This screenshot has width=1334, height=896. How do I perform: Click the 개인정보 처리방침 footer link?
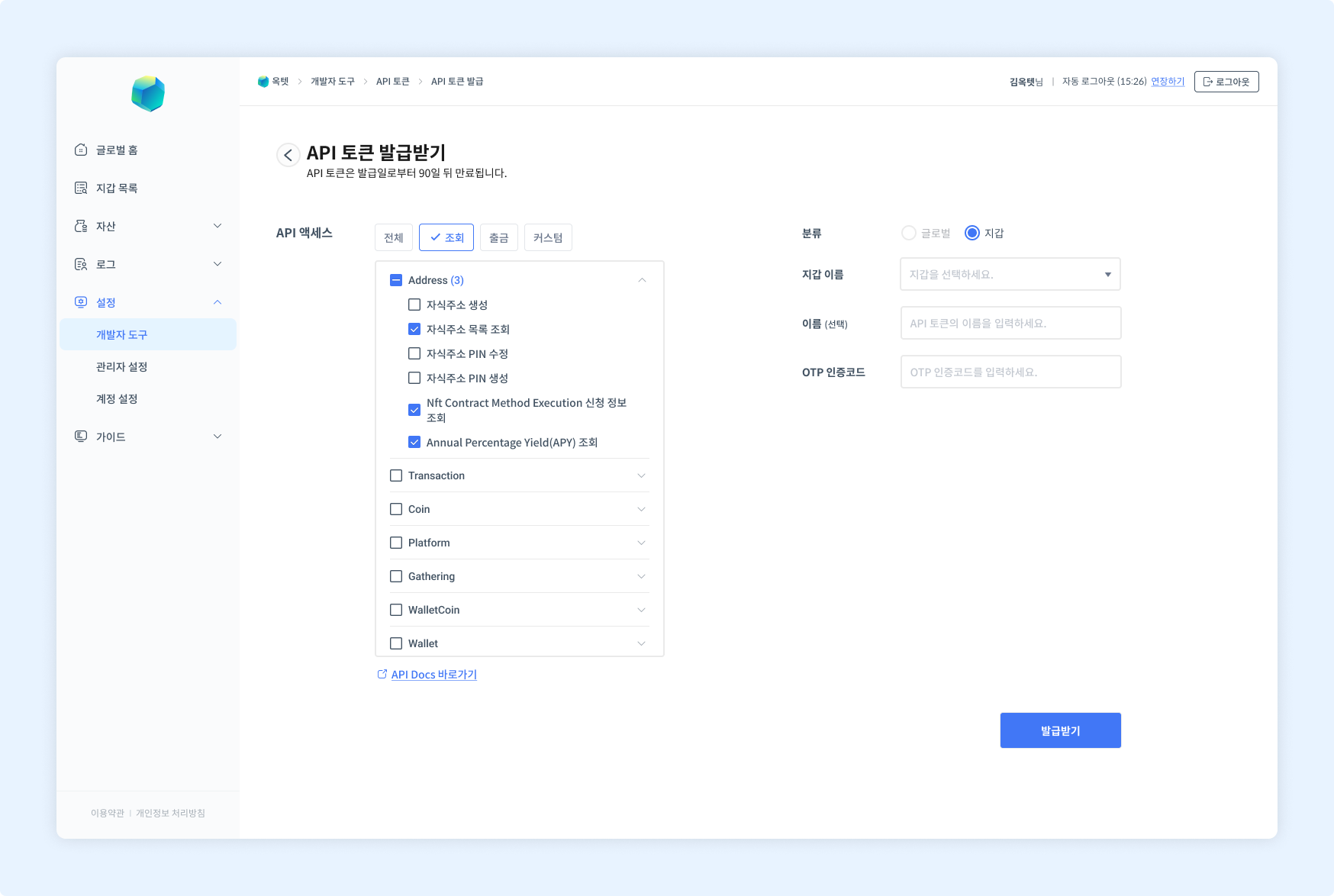[x=170, y=813]
